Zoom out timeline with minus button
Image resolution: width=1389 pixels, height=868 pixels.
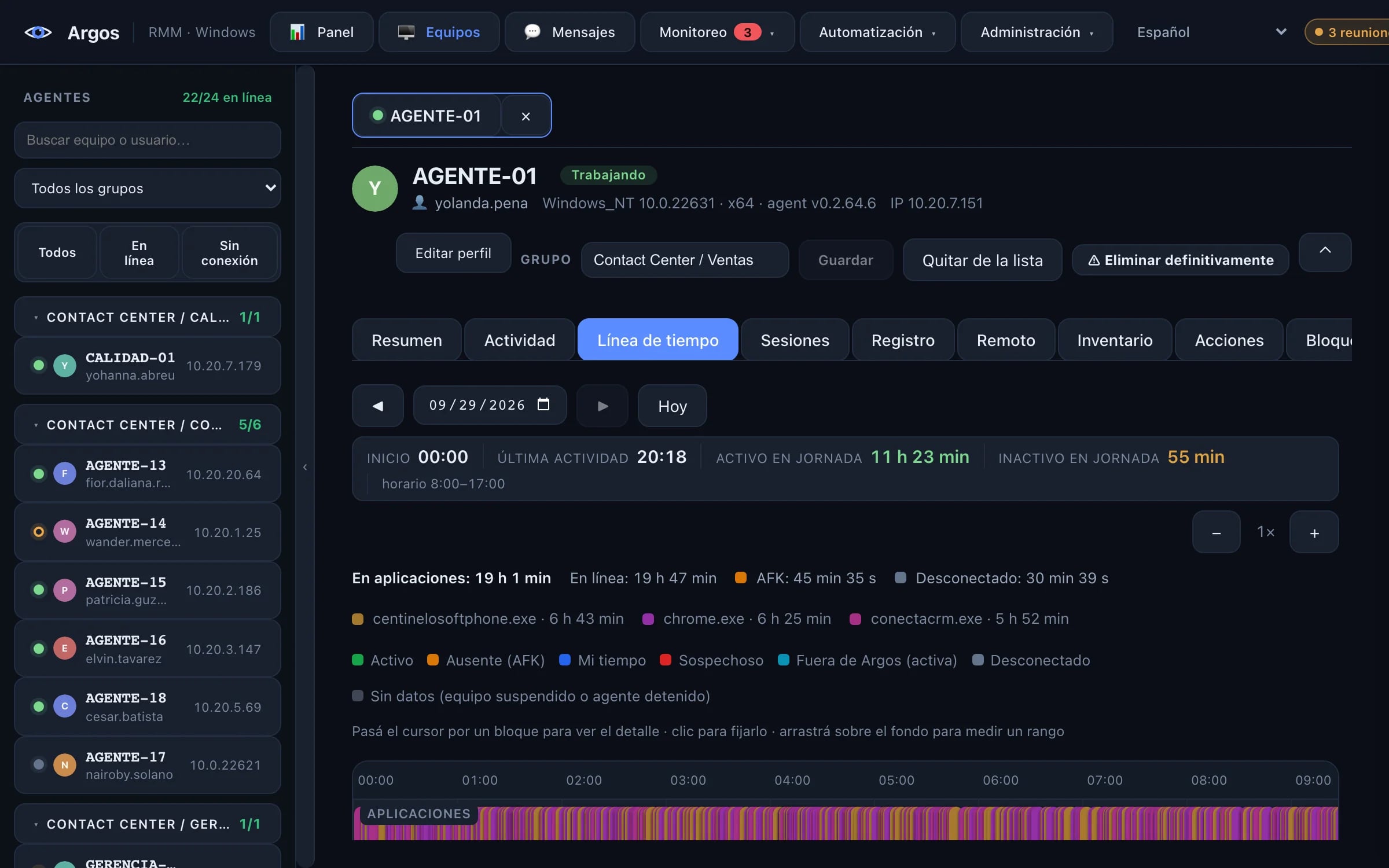click(1216, 532)
